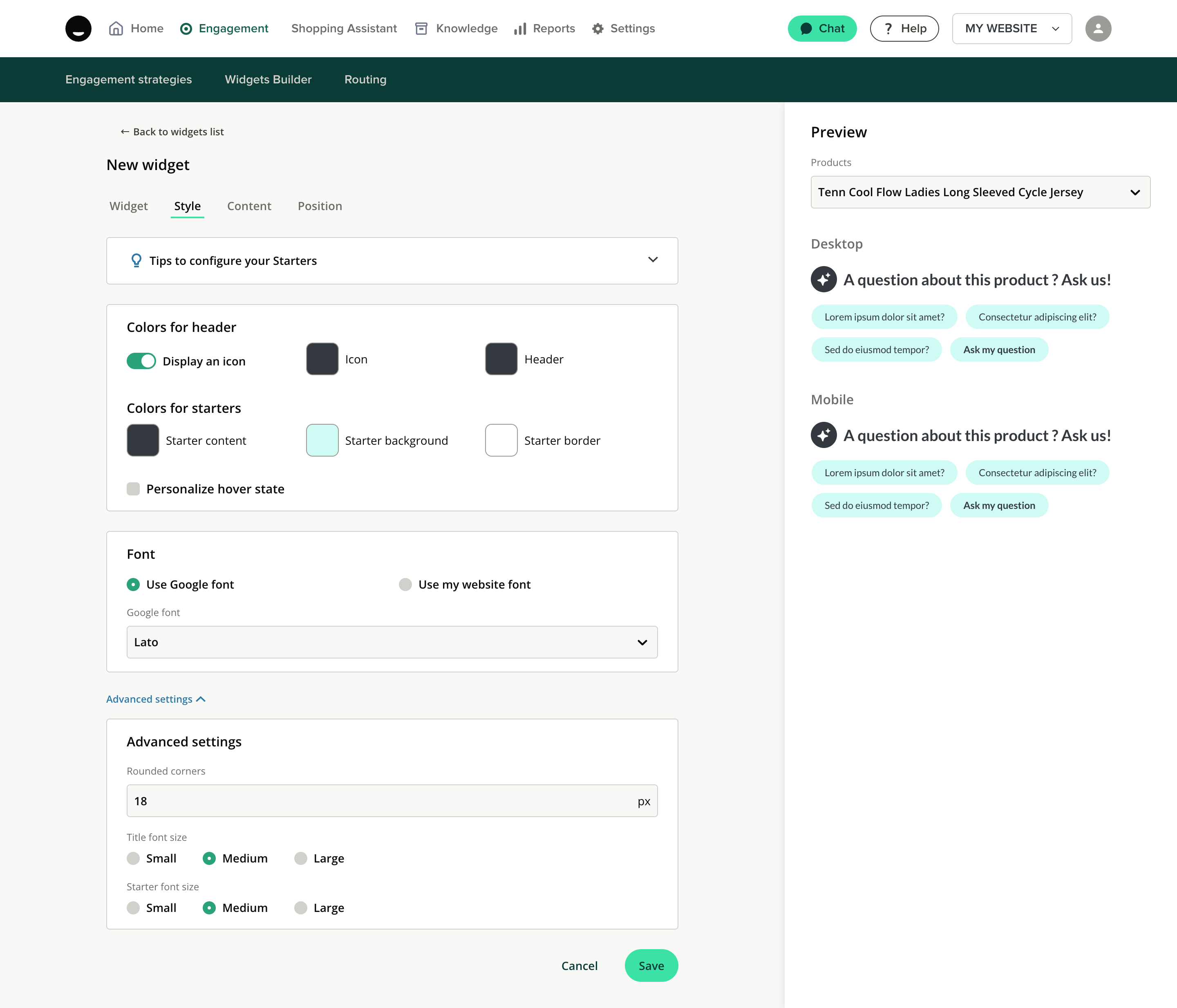Screen dimensions: 1177x1008
Task: Click Back to widgets list link
Action: click(172, 132)
